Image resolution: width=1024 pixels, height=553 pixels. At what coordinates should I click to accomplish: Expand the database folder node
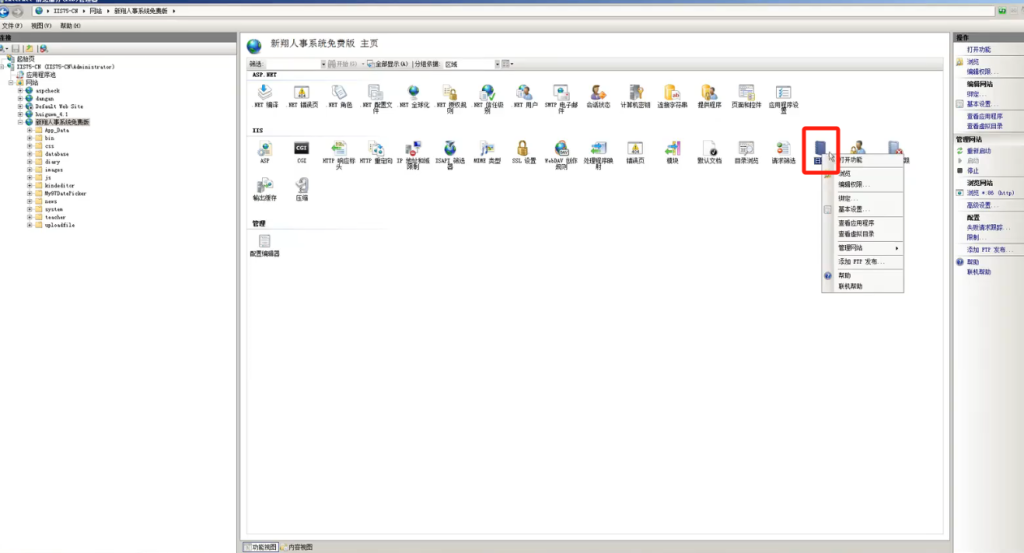pyautogui.click(x=29, y=154)
